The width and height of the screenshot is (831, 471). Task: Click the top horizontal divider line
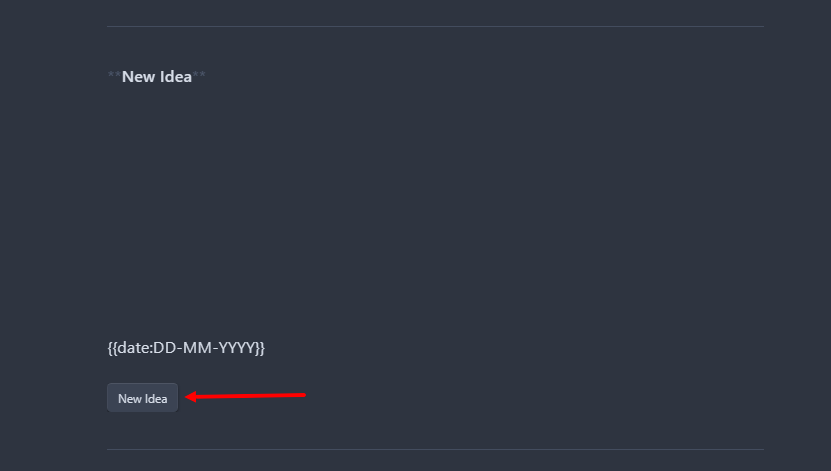click(x=435, y=26)
